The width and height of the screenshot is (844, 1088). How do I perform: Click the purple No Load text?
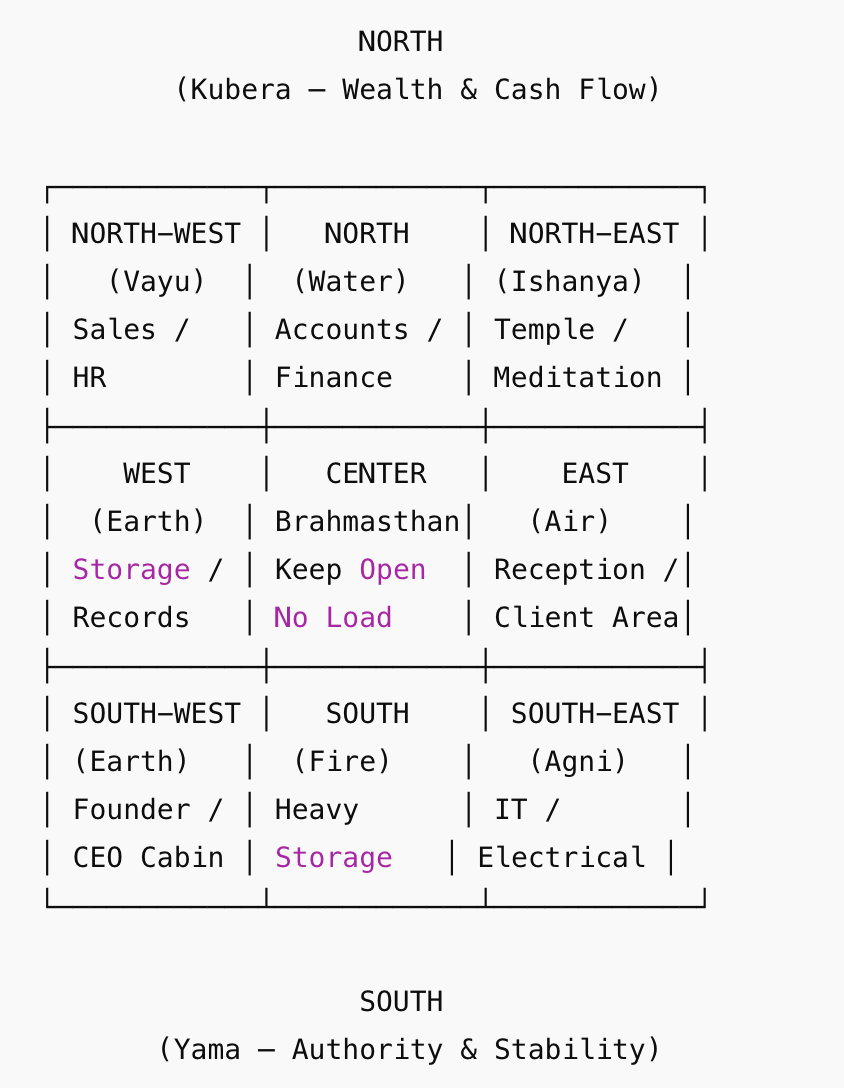coord(333,618)
